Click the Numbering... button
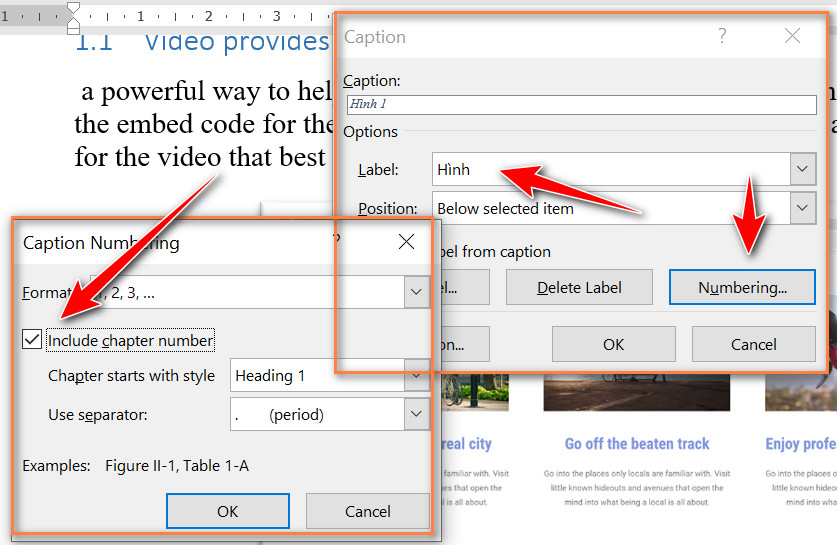The width and height of the screenshot is (837, 545). (742, 288)
